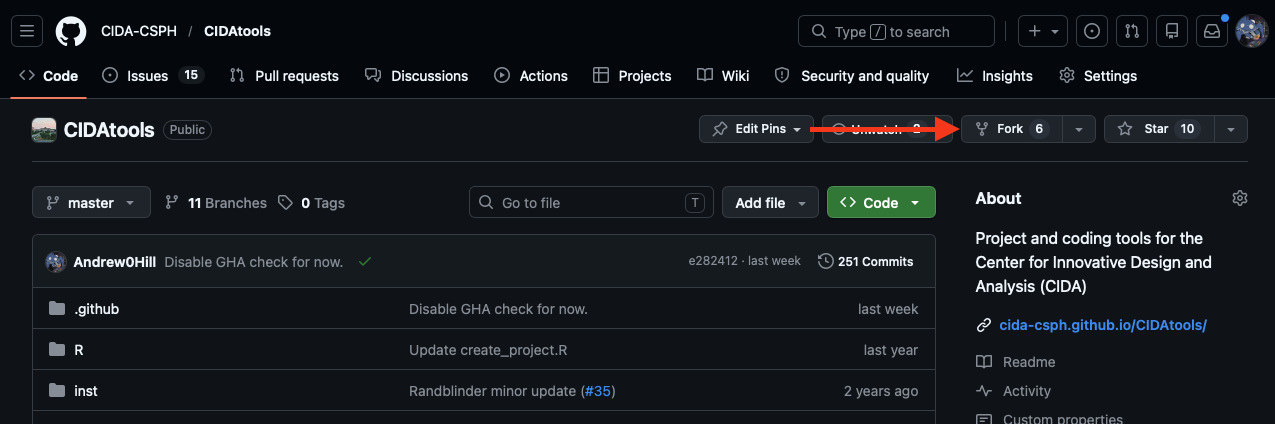Expand the fork options arrow

pos(1078,129)
